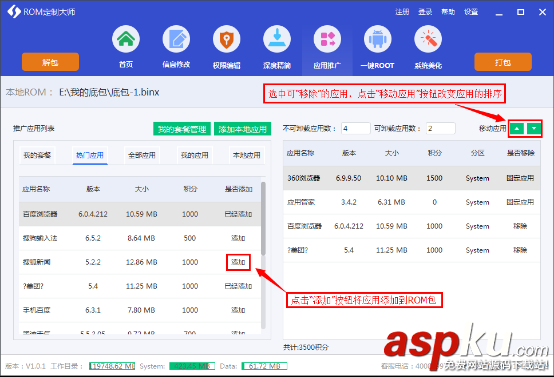This screenshot has height=377, width=554.
Task: Open the 系统美化 system beautify icon
Action: pos(428,39)
